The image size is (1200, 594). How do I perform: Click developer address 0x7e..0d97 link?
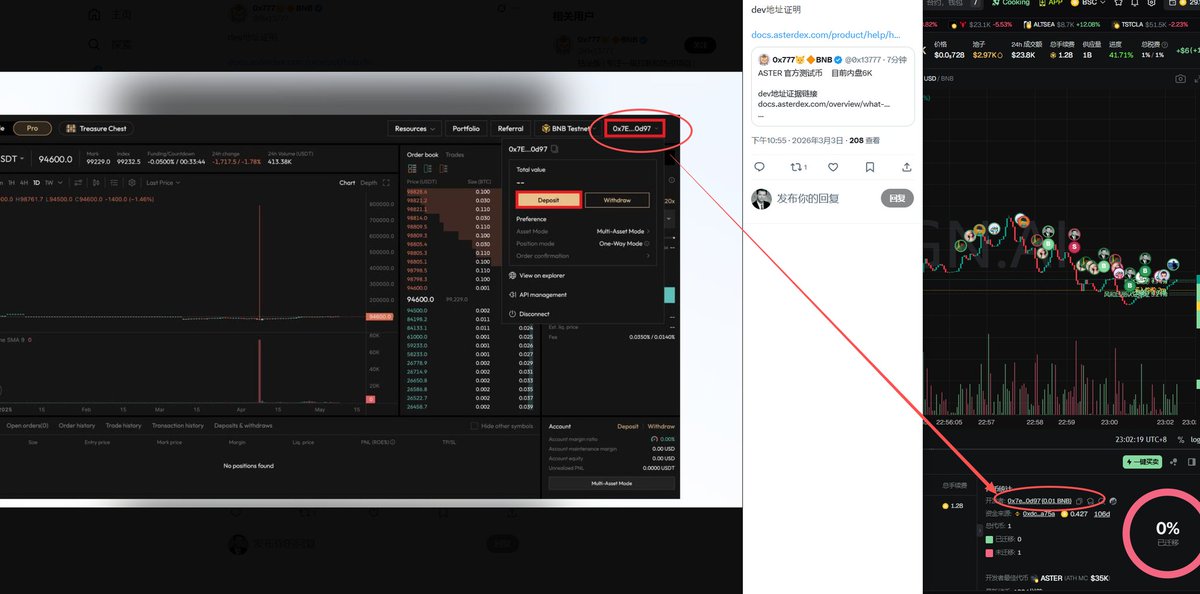pyautogui.click(x=1039, y=501)
